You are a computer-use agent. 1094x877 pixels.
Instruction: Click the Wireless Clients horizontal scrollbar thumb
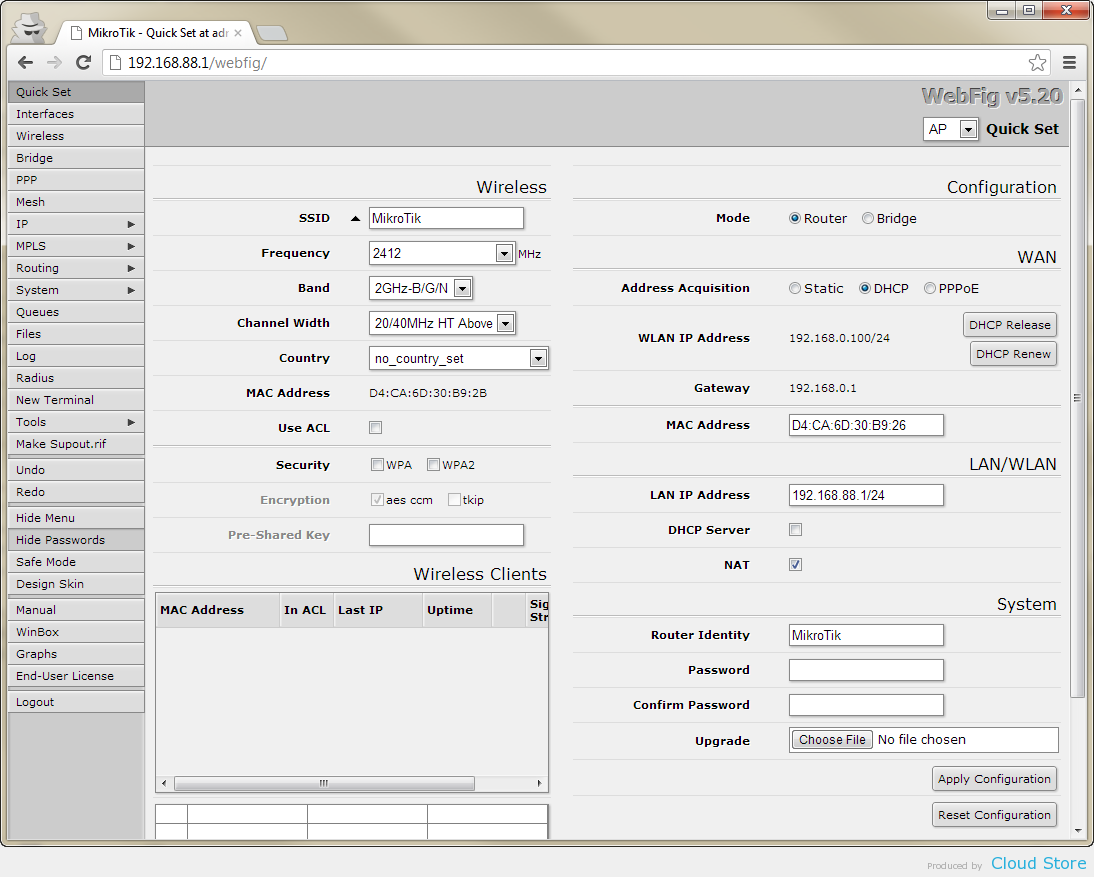pyautogui.click(x=324, y=784)
